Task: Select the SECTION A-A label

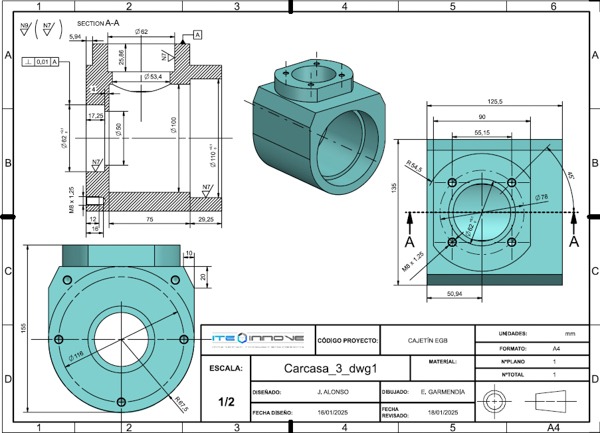Action: (x=97, y=20)
